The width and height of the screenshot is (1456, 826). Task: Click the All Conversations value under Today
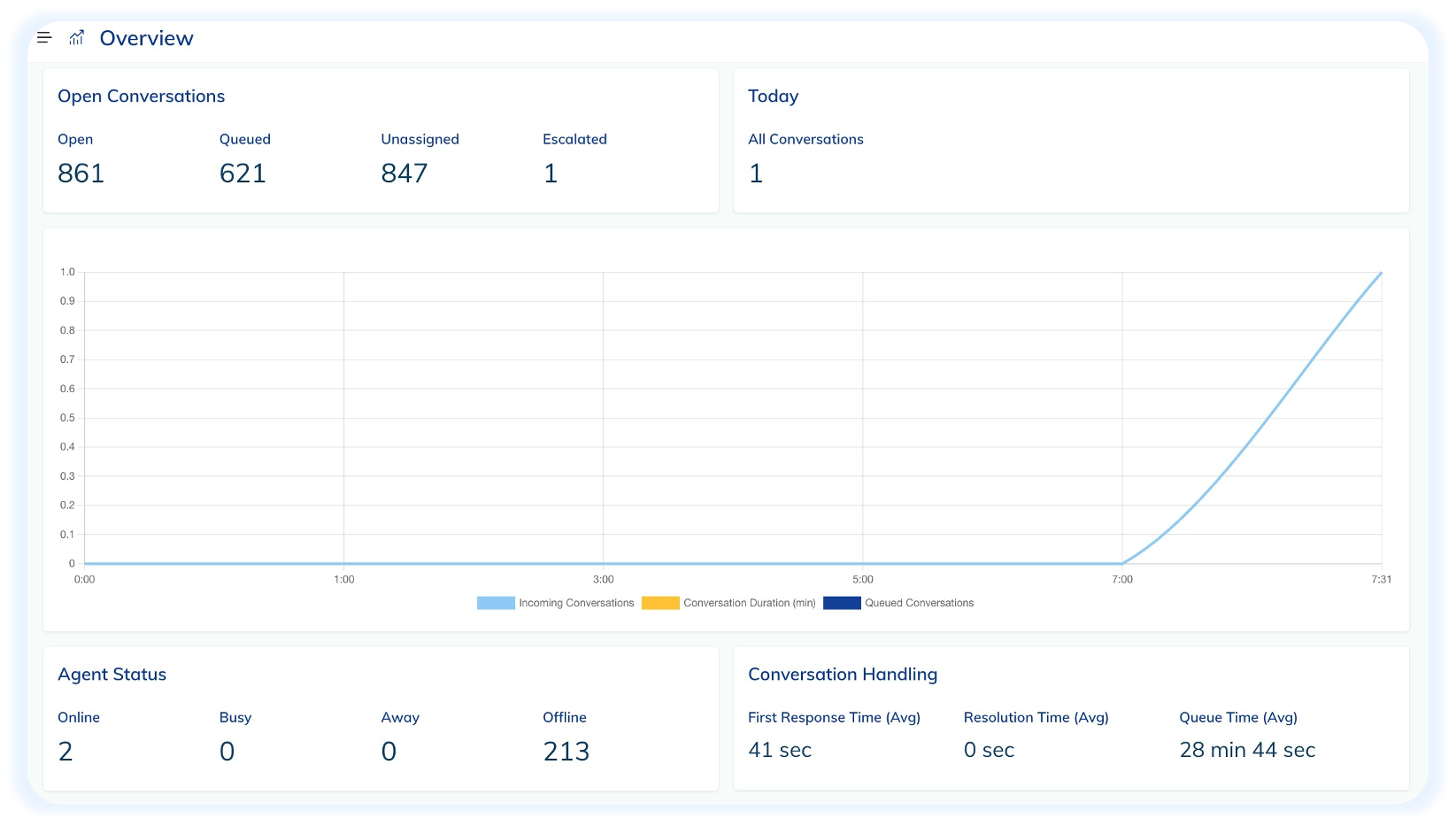coord(756,174)
